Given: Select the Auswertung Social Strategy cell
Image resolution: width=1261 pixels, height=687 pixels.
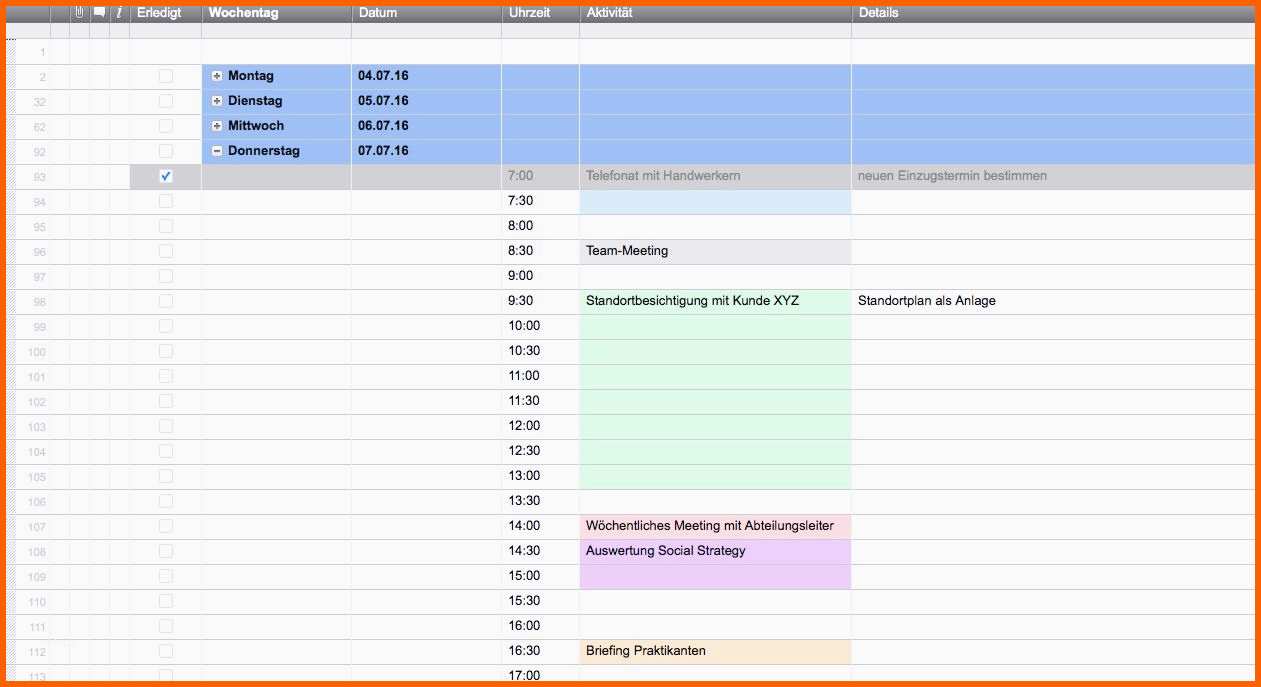Looking at the screenshot, I should 716,551.
